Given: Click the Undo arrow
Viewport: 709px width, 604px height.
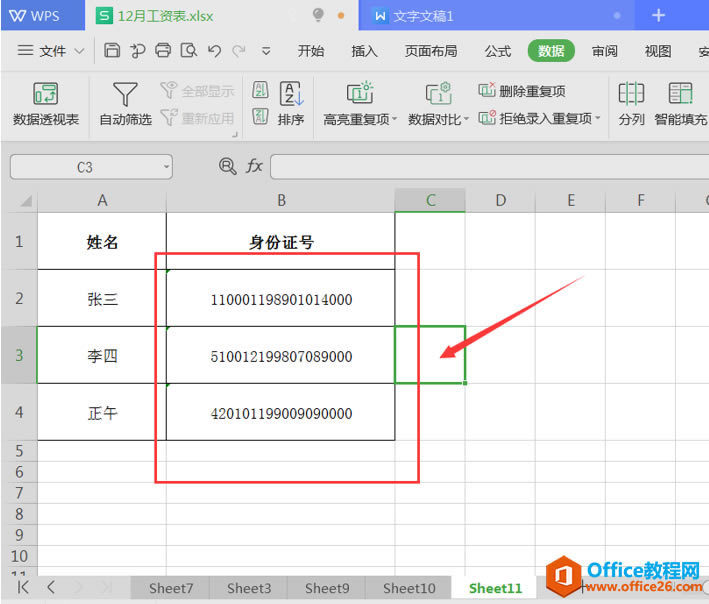Looking at the screenshot, I should tap(214, 51).
